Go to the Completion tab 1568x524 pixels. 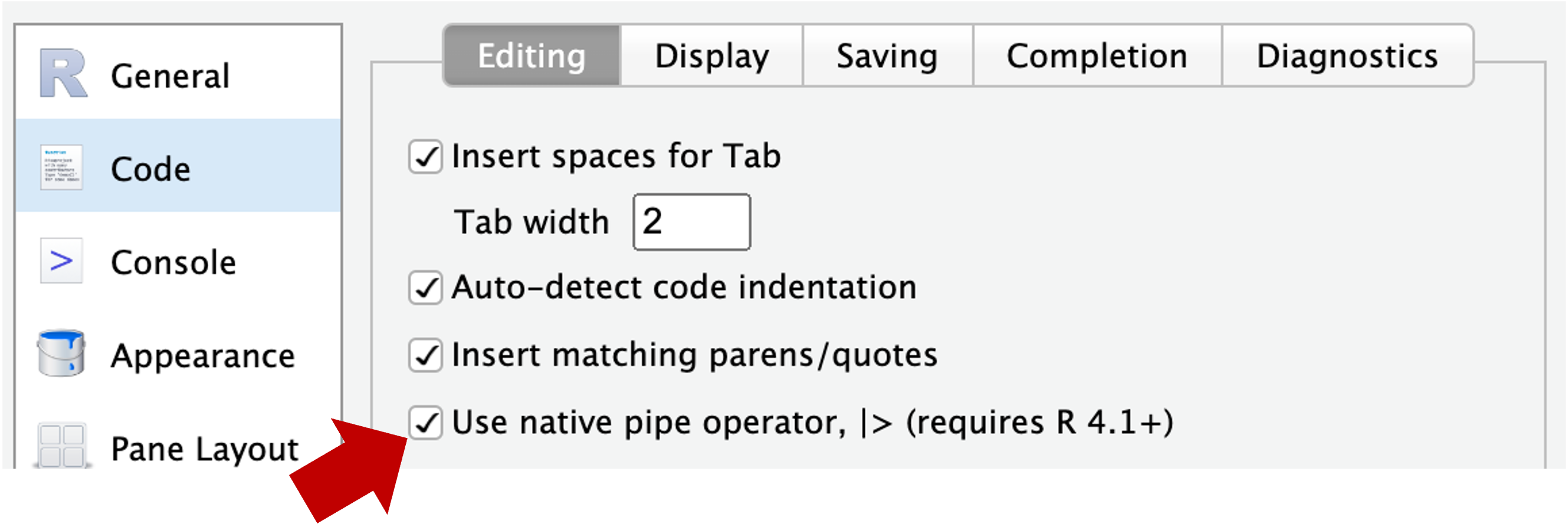coord(1097,56)
